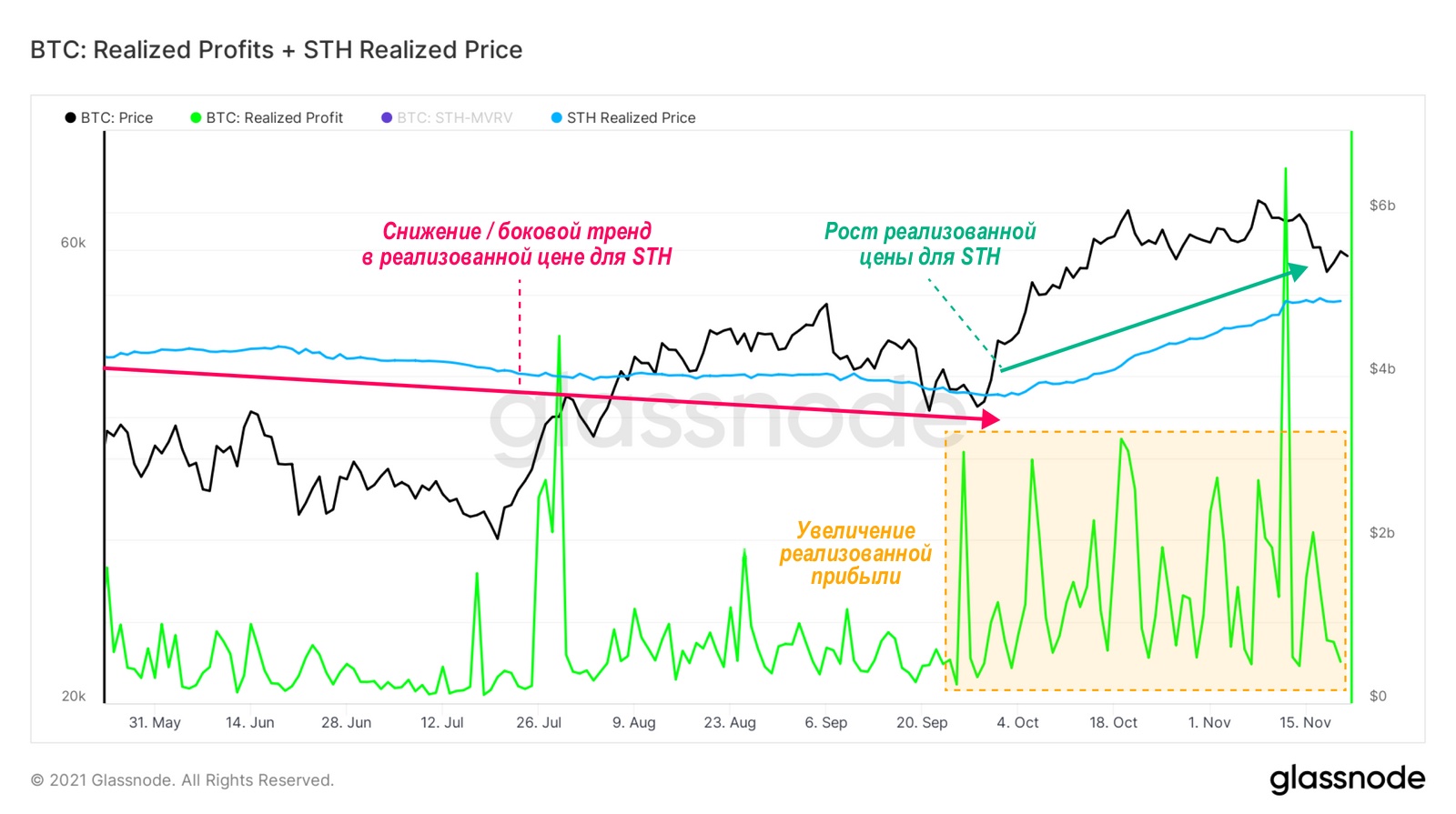Click the orange Увеличение реализованной прибыли annotation
This screenshot has height=814, width=1456.
pos(855,553)
